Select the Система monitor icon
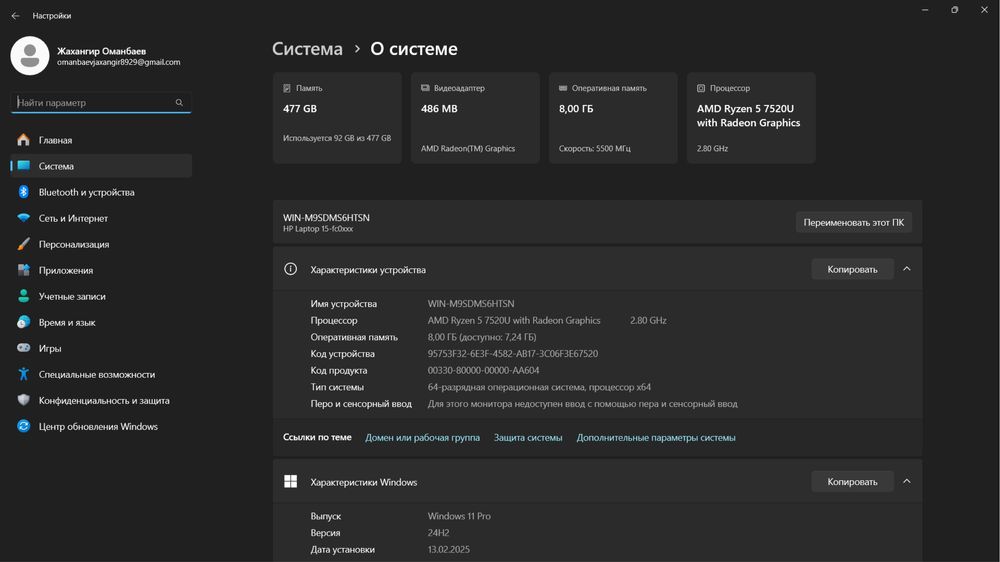1000x562 pixels. [x=24, y=166]
